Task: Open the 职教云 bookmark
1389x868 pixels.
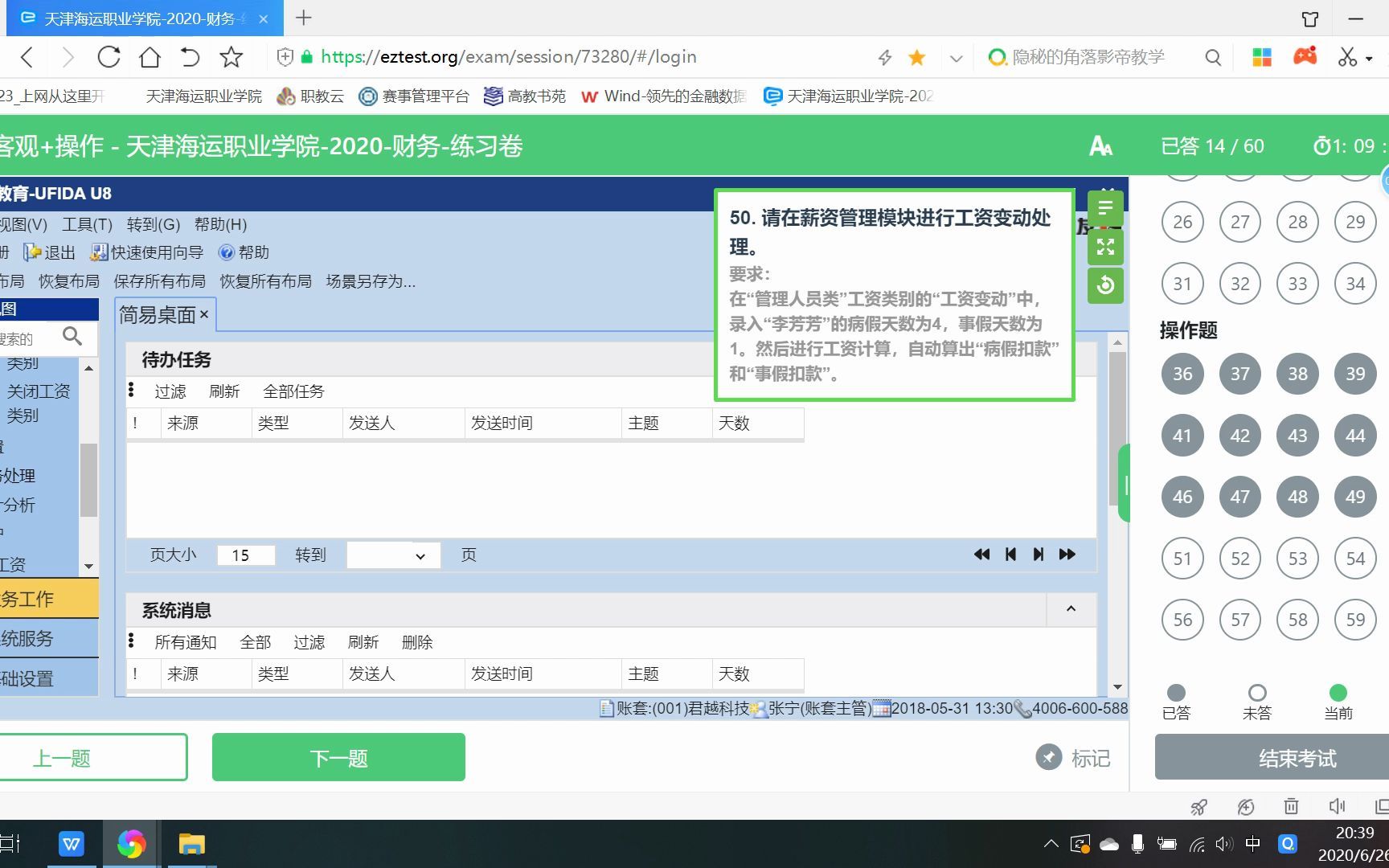Action: click(x=310, y=96)
